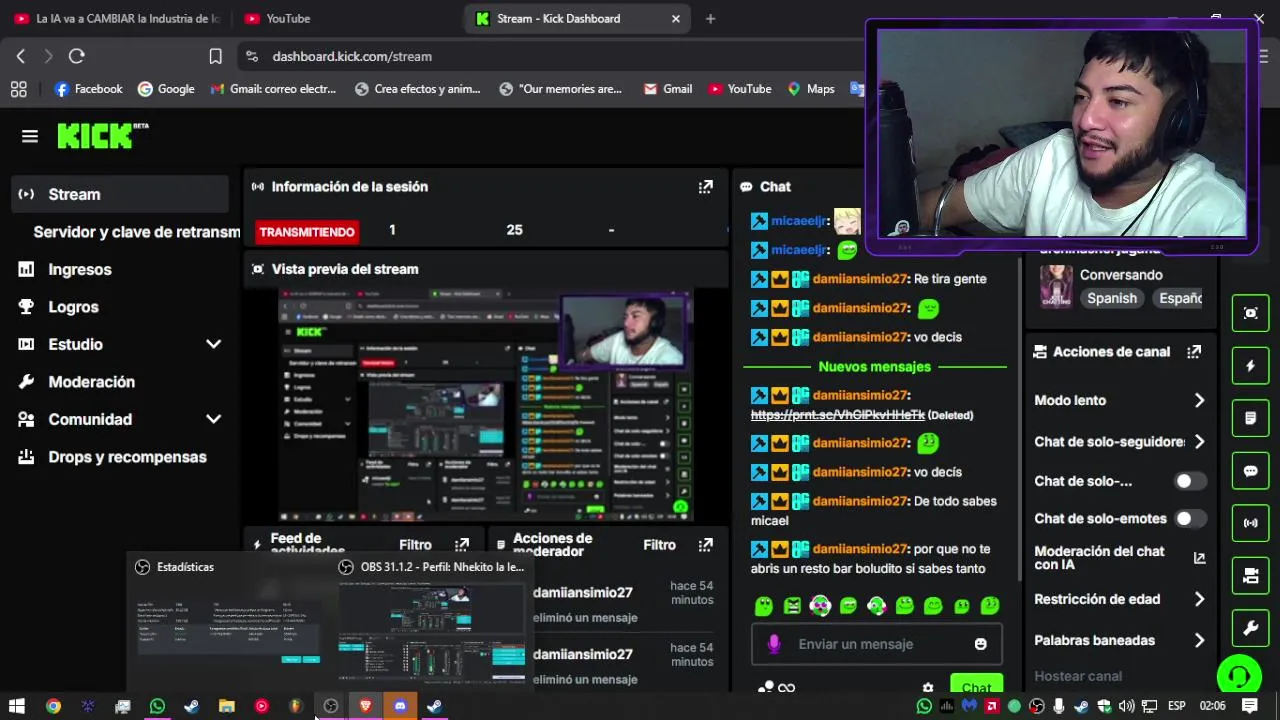Open WhatsApp from the taskbar

tap(157, 706)
